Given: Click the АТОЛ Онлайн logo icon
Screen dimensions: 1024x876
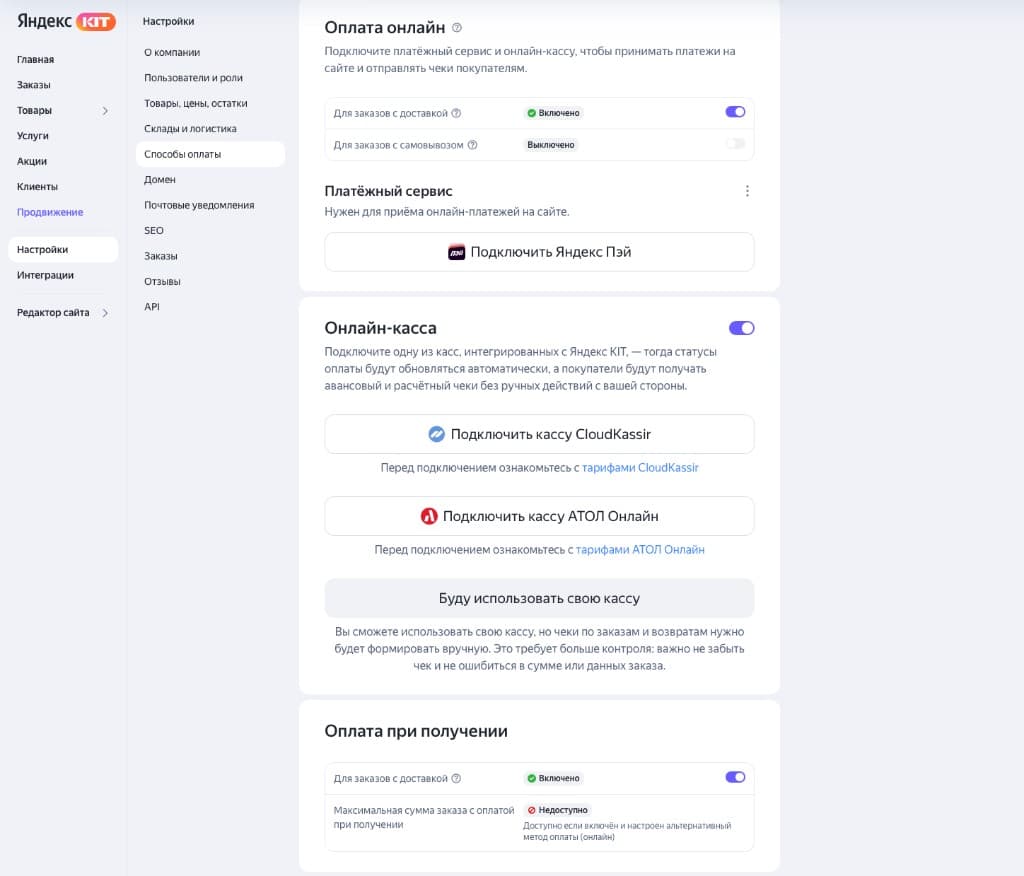Looking at the screenshot, I should pyautogui.click(x=428, y=516).
